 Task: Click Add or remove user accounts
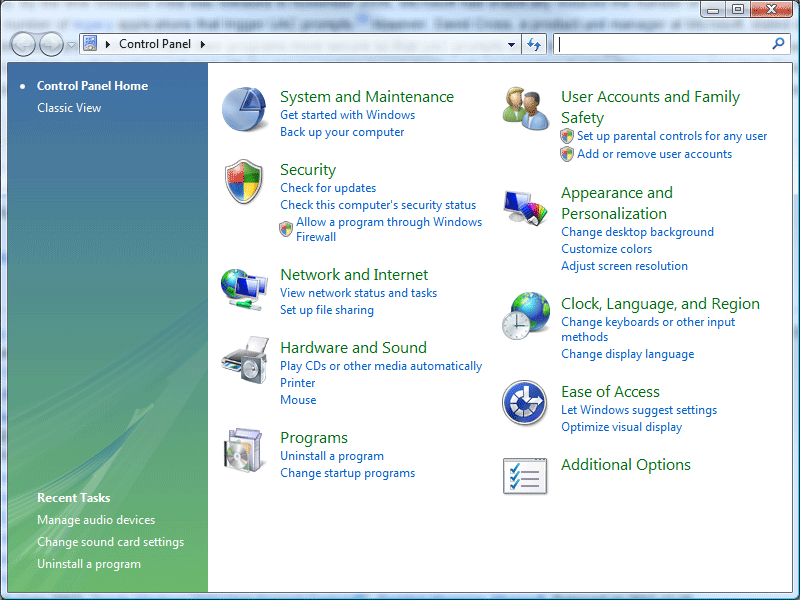(x=654, y=154)
